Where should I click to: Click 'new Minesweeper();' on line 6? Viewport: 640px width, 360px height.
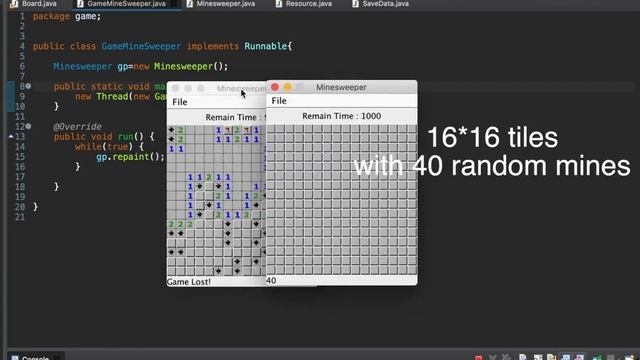(181, 66)
